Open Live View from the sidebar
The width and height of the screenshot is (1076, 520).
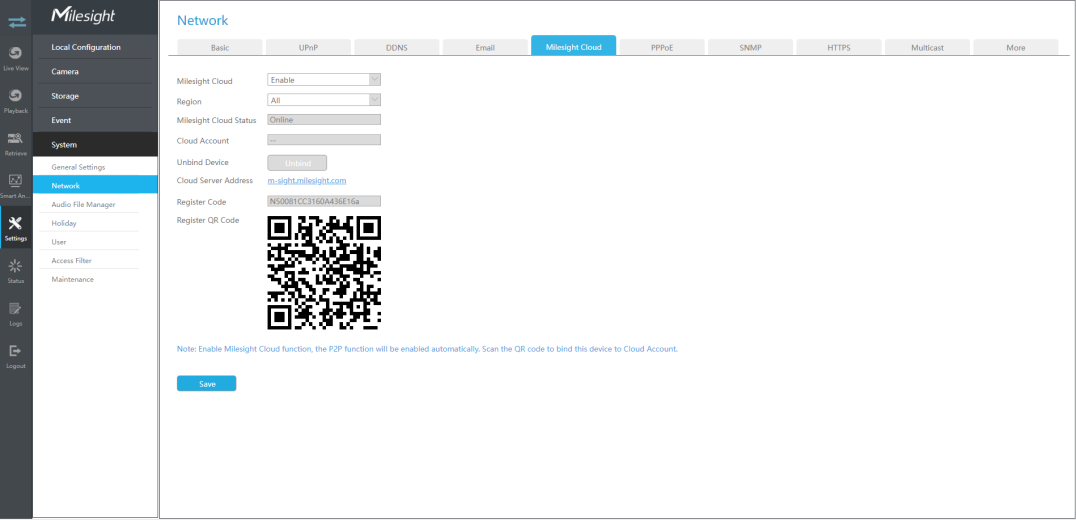coord(16,58)
